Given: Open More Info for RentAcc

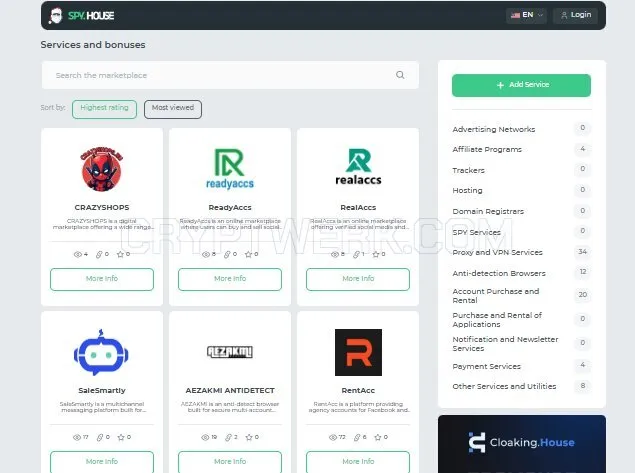Looking at the screenshot, I should click(x=358, y=462).
